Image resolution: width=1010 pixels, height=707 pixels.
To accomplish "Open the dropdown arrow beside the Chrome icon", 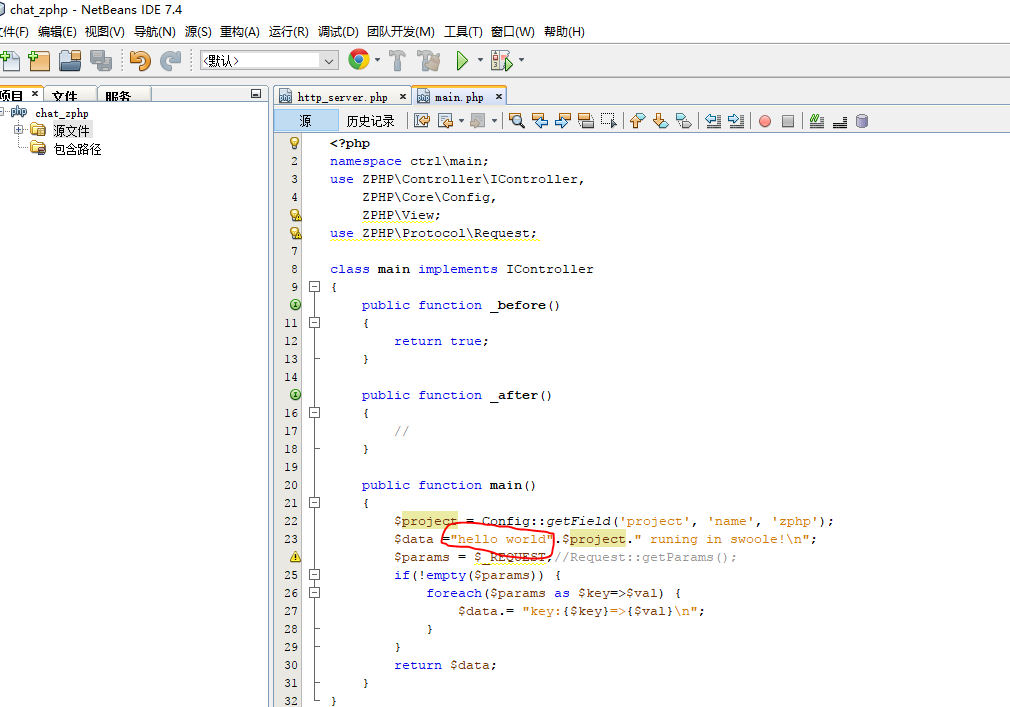I will (x=377, y=60).
